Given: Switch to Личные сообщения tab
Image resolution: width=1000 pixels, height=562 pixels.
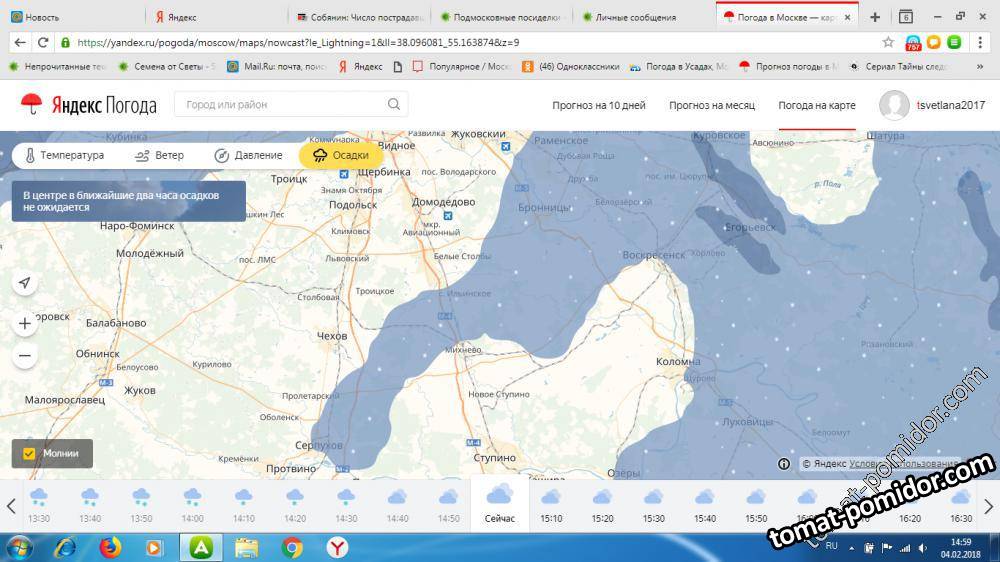Looking at the screenshot, I should coord(643,17).
